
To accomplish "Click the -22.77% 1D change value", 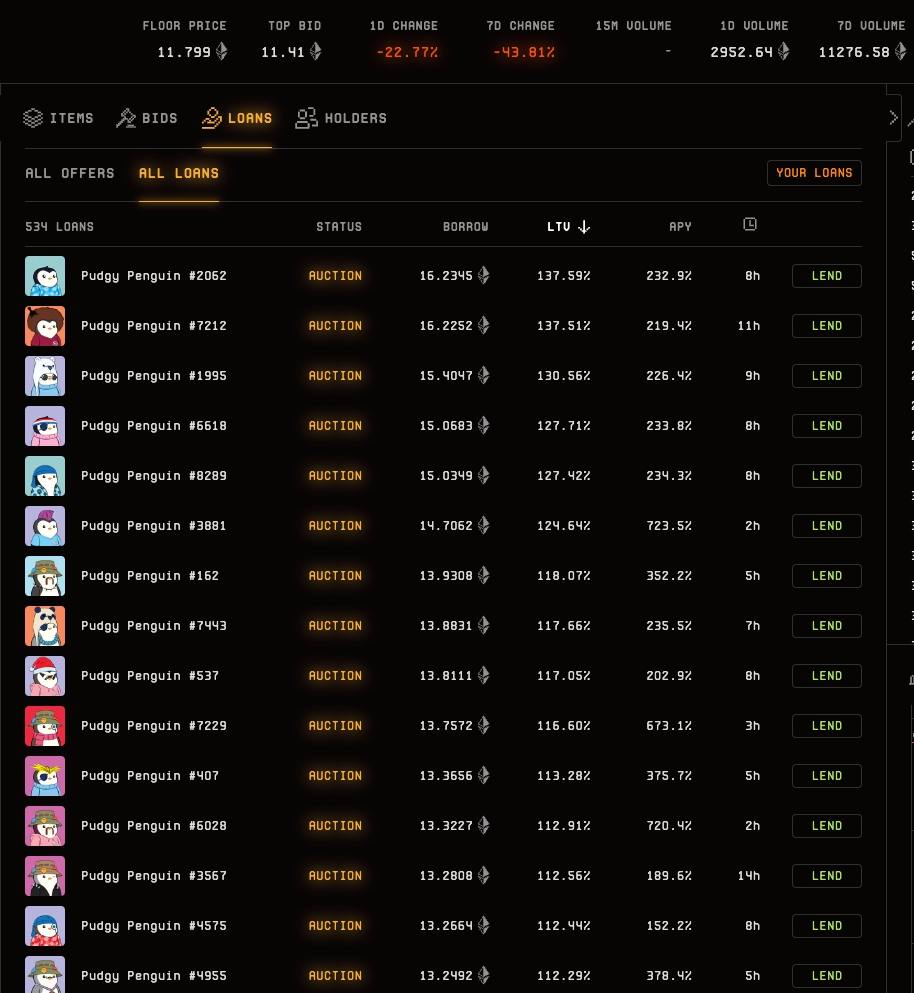I will coord(407,52).
